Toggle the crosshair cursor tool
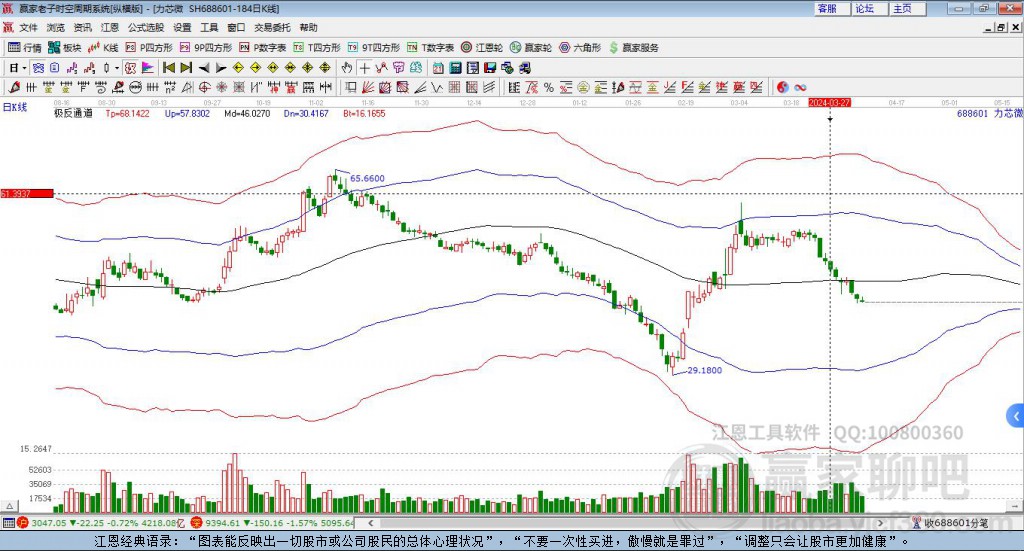 pyautogui.click(x=364, y=68)
